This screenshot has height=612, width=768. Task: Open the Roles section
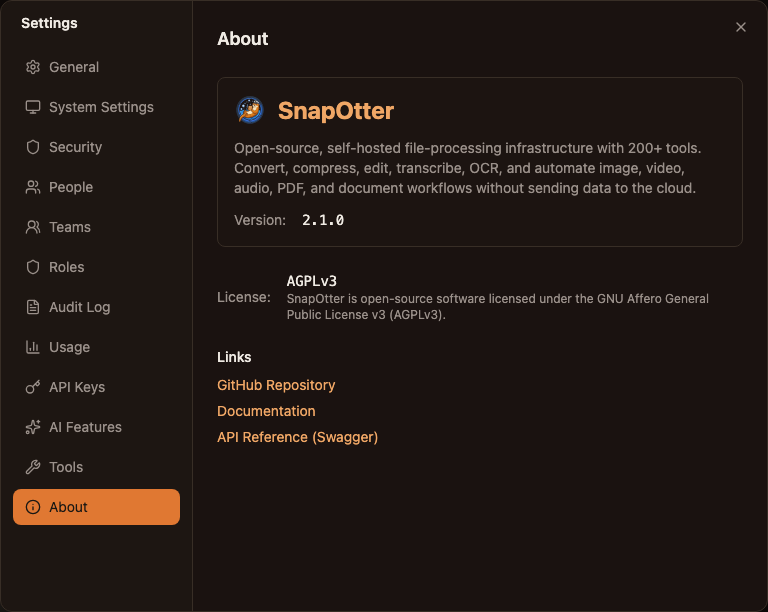coord(96,267)
